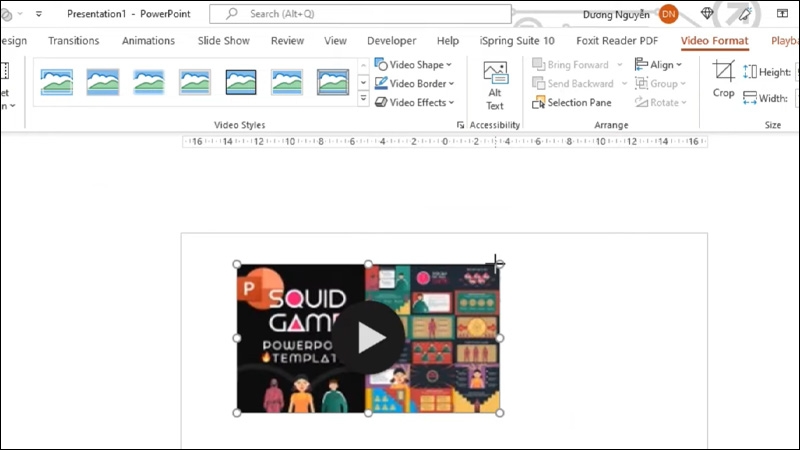The width and height of the screenshot is (800, 450).
Task: Click the left-middle video resize handle
Action: click(x=237, y=338)
